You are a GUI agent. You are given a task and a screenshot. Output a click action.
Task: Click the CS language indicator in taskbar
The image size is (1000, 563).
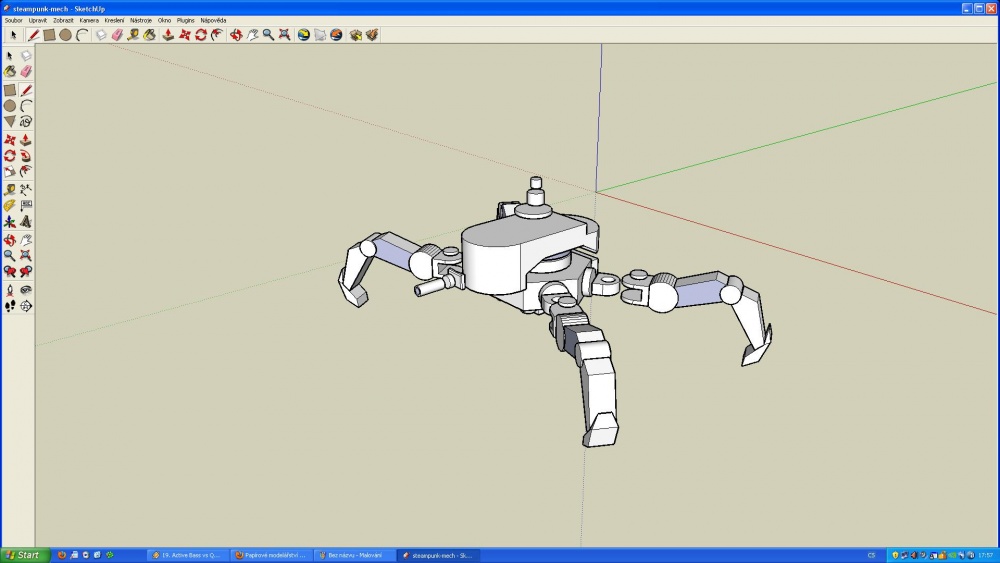pyautogui.click(x=872, y=555)
